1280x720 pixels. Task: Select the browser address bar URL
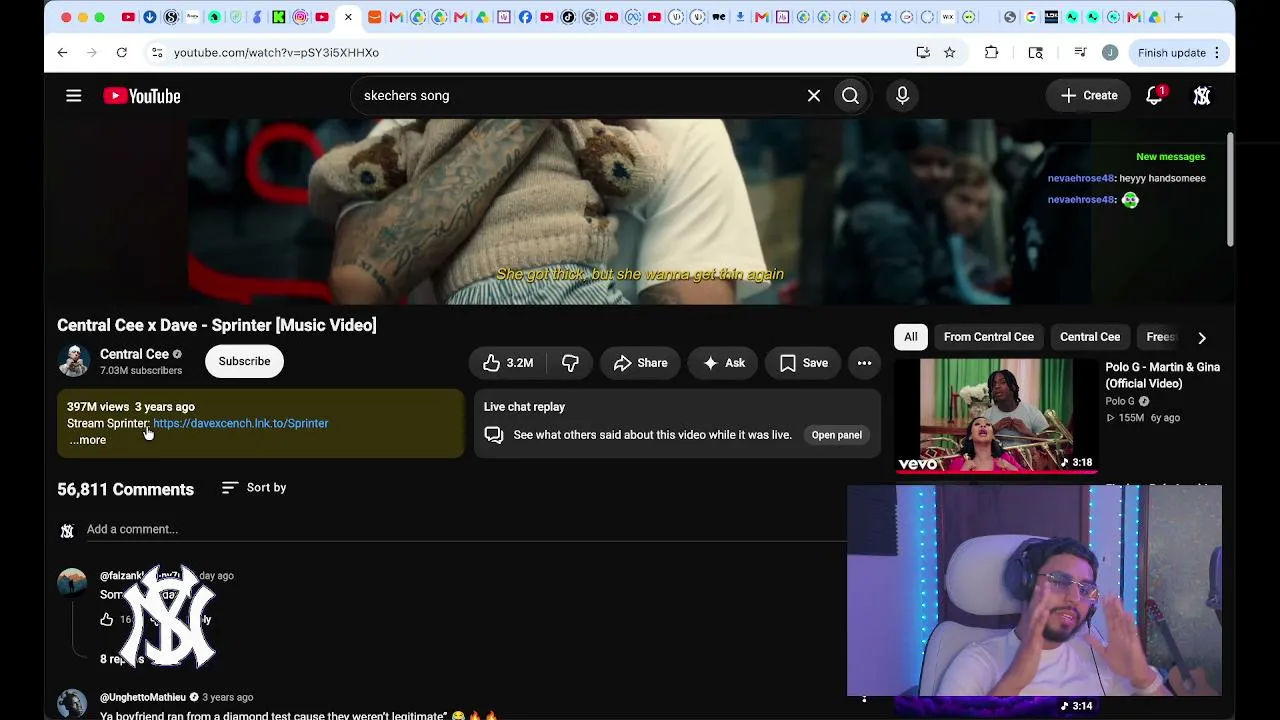pos(276,53)
